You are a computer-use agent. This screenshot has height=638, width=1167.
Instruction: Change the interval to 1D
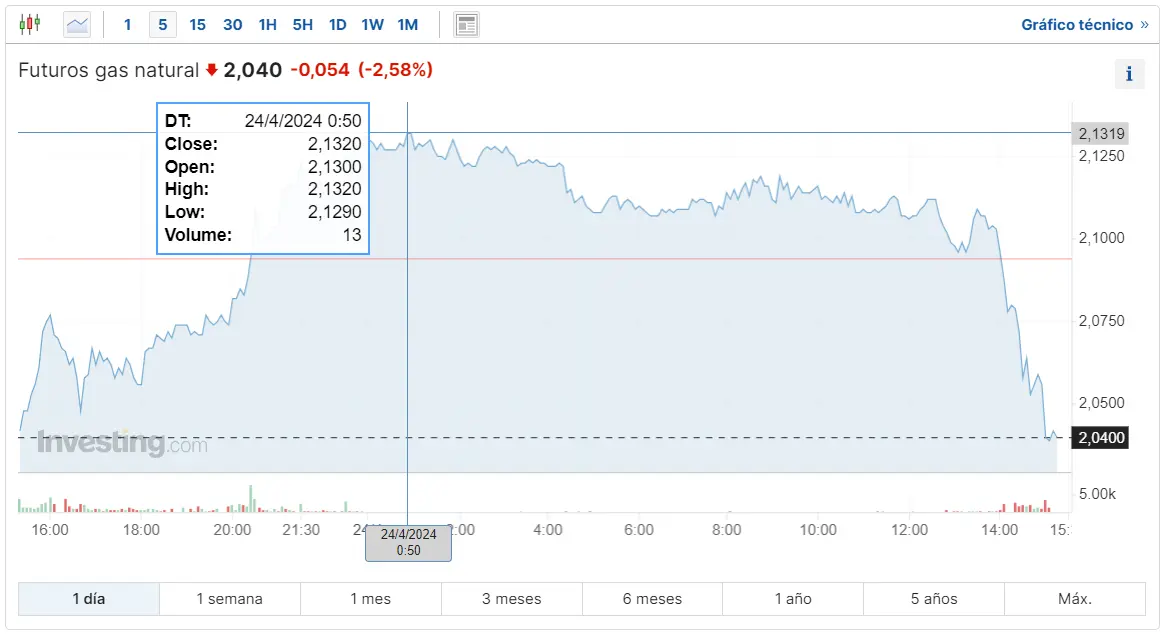click(337, 24)
